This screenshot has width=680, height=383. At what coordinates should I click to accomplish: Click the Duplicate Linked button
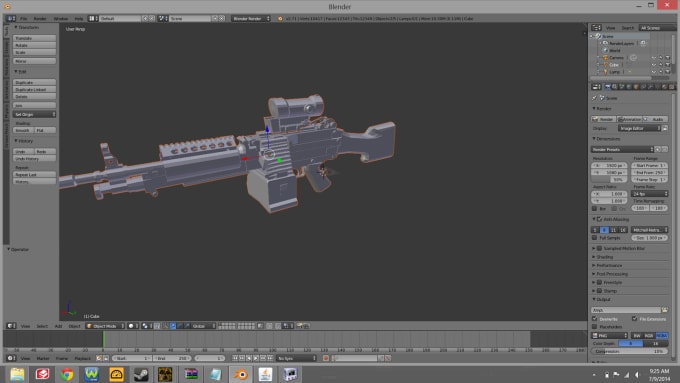pyautogui.click(x=34, y=89)
